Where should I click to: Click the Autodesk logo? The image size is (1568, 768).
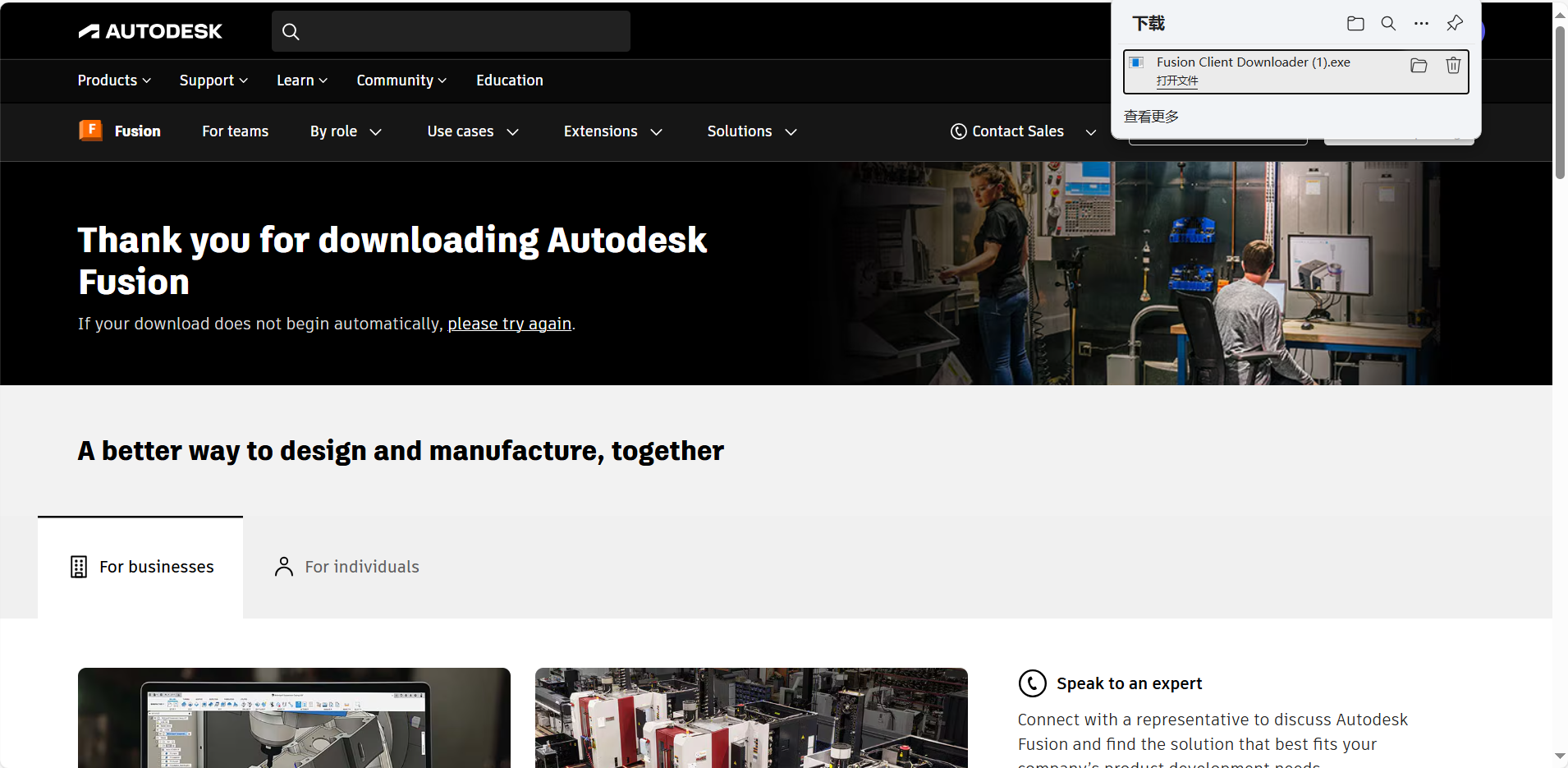point(150,31)
